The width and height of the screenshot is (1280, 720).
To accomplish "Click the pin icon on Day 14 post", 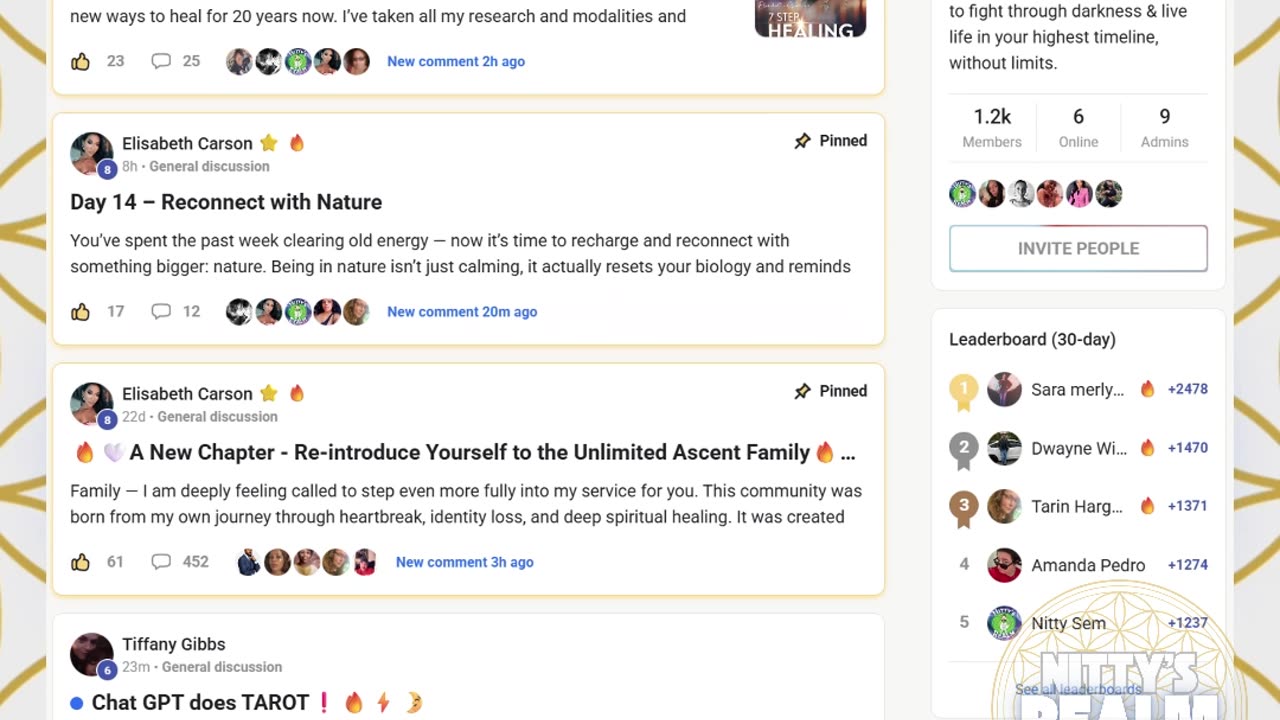I will (x=802, y=141).
